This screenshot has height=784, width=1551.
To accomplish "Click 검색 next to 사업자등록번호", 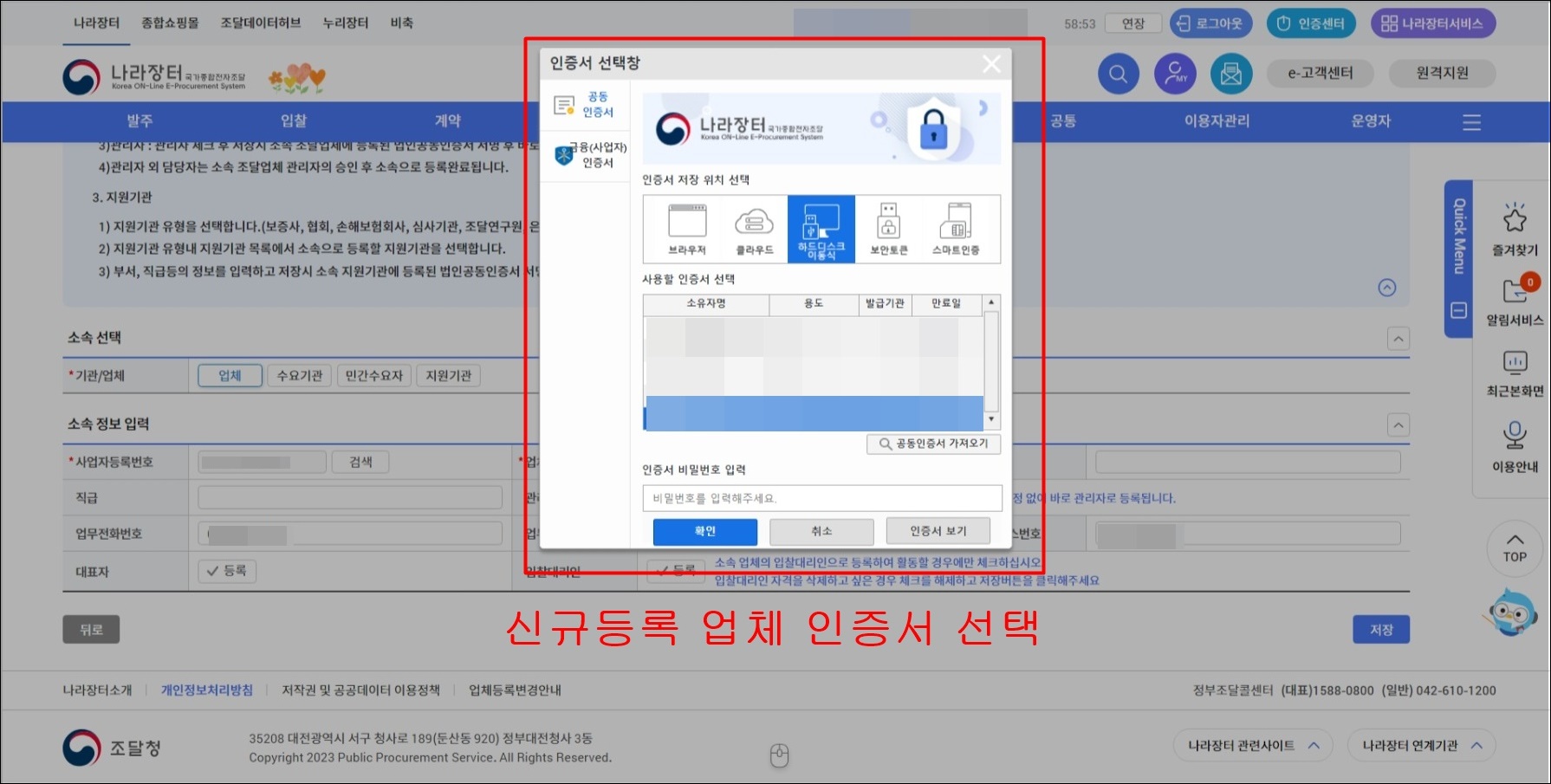I will [360, 462].
